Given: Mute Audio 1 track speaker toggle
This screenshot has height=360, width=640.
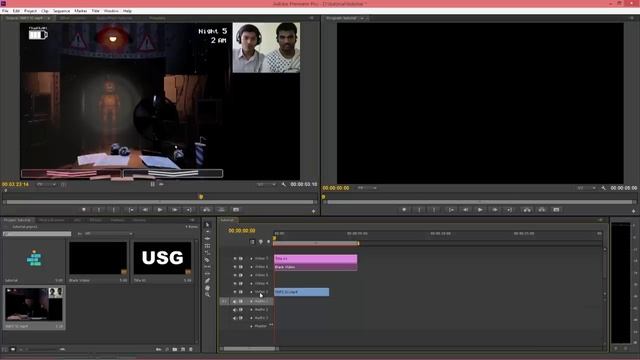Looking at the screenshot, I should (235, 301).
